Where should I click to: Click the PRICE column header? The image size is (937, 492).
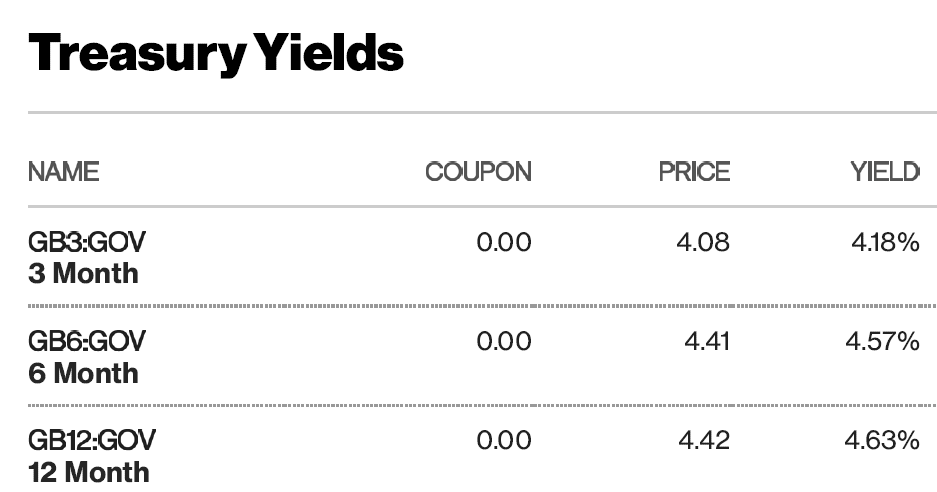coord(694,172)
